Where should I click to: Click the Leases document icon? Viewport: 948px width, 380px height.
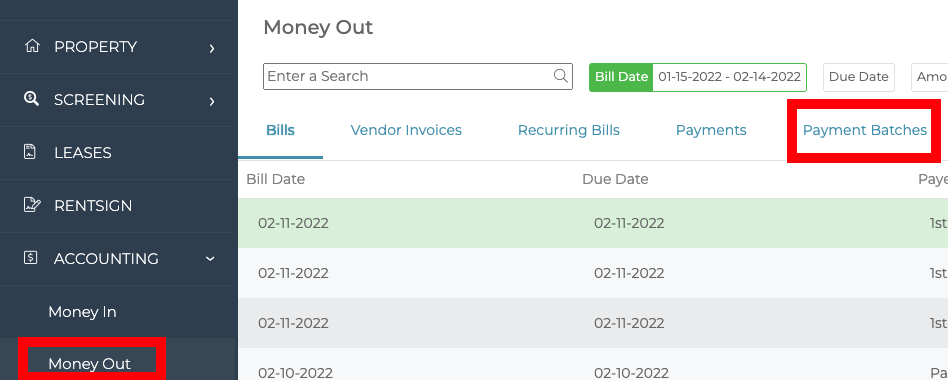click(x=30, y=152)
